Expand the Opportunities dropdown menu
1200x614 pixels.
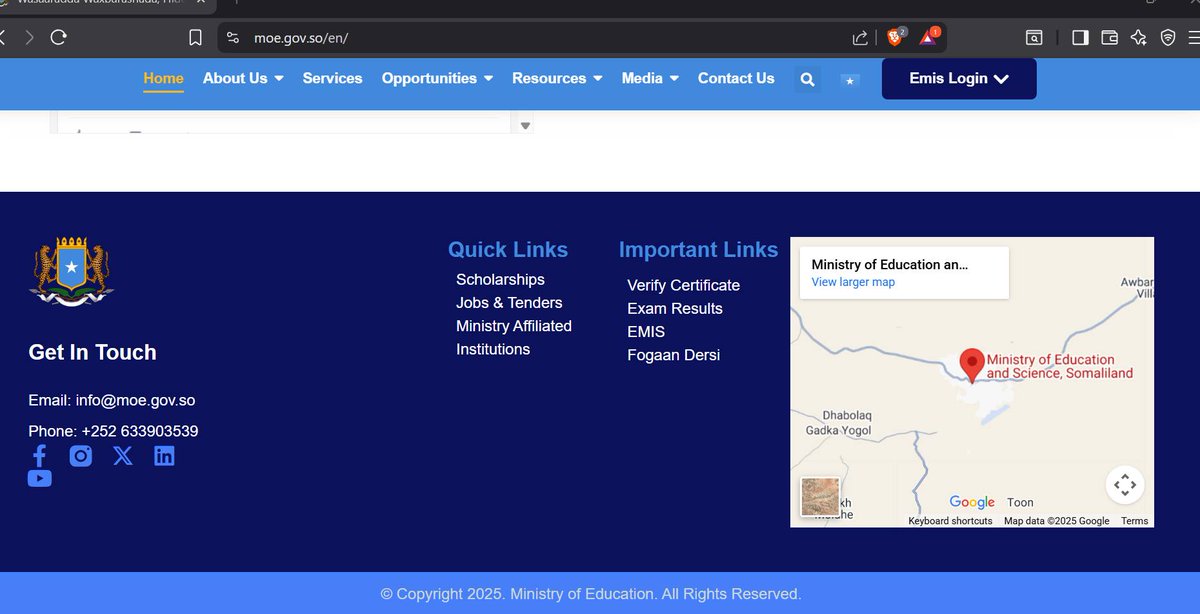[x=437, y=78]
